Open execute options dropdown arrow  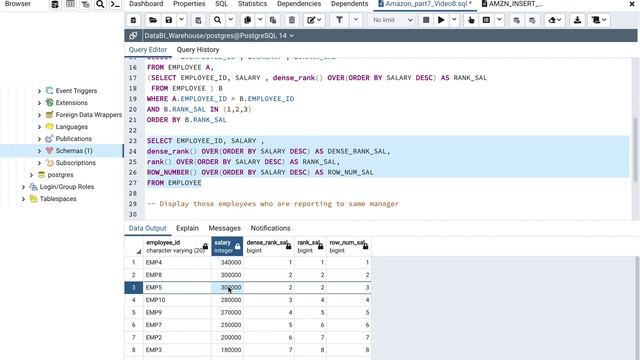point(454,20)
